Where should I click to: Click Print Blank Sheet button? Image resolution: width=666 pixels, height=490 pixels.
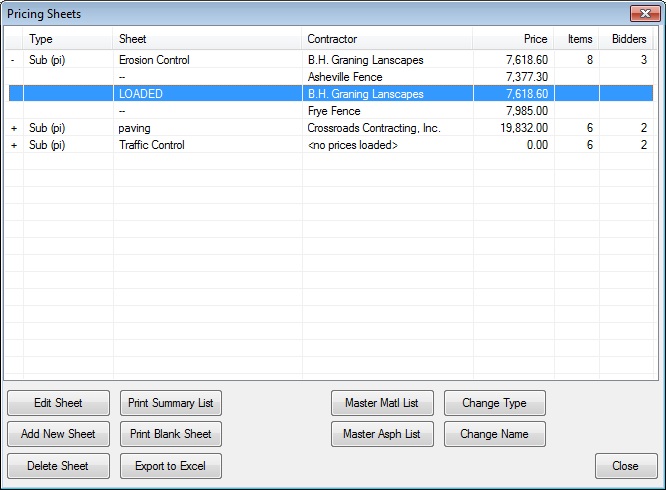171,434
